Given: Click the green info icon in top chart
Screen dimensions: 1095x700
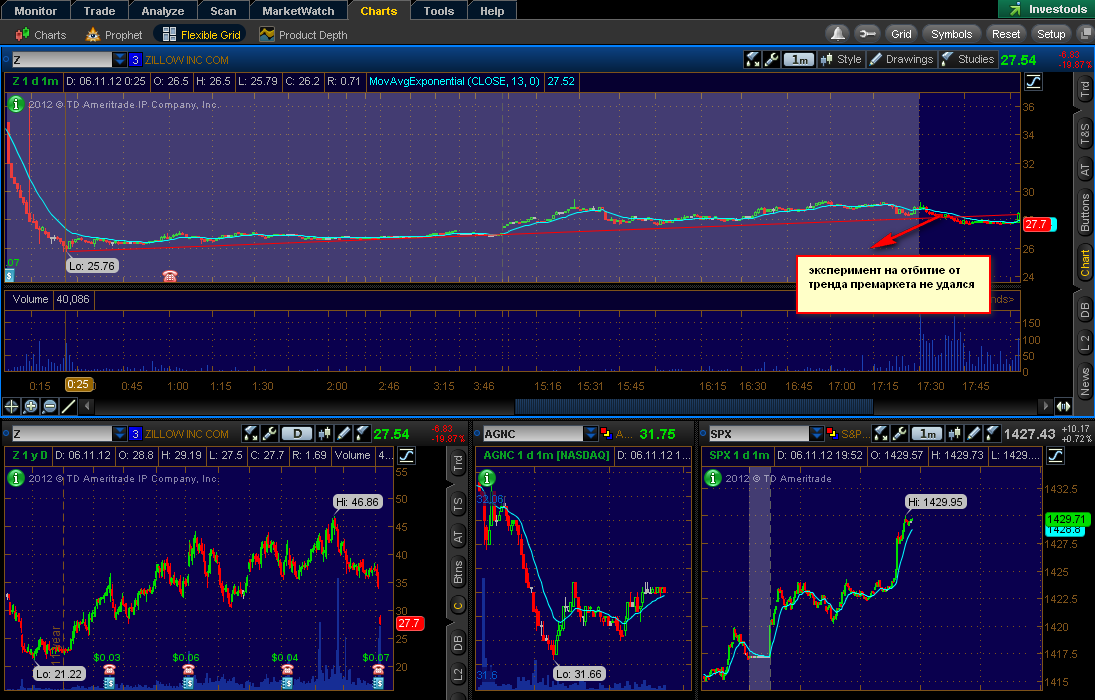Looking at the screenshot, I should tap(15, 104).
